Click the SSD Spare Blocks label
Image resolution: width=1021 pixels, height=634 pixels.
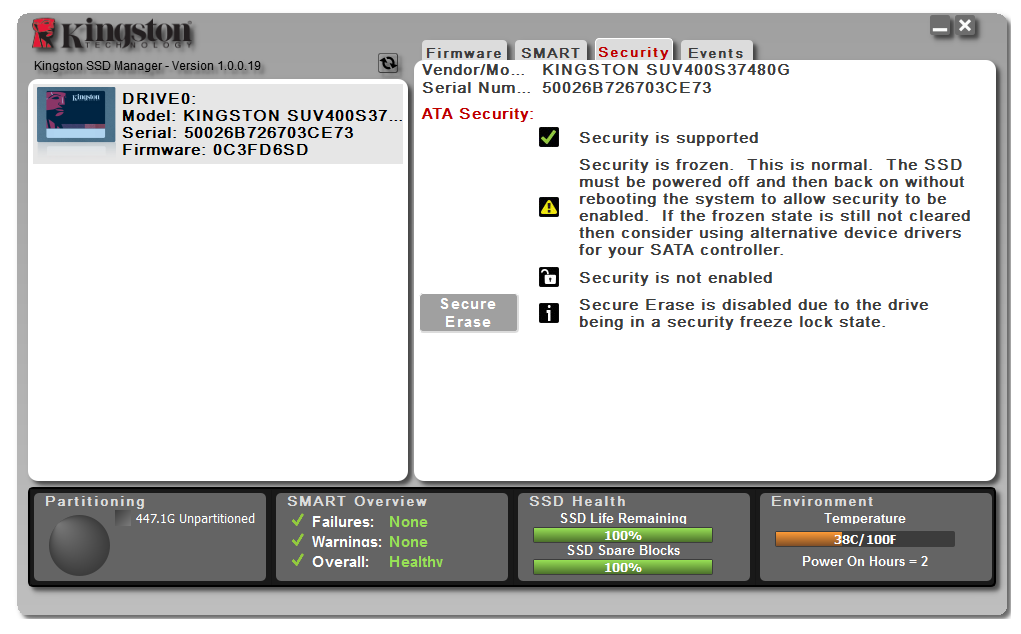tap(623, 551)
